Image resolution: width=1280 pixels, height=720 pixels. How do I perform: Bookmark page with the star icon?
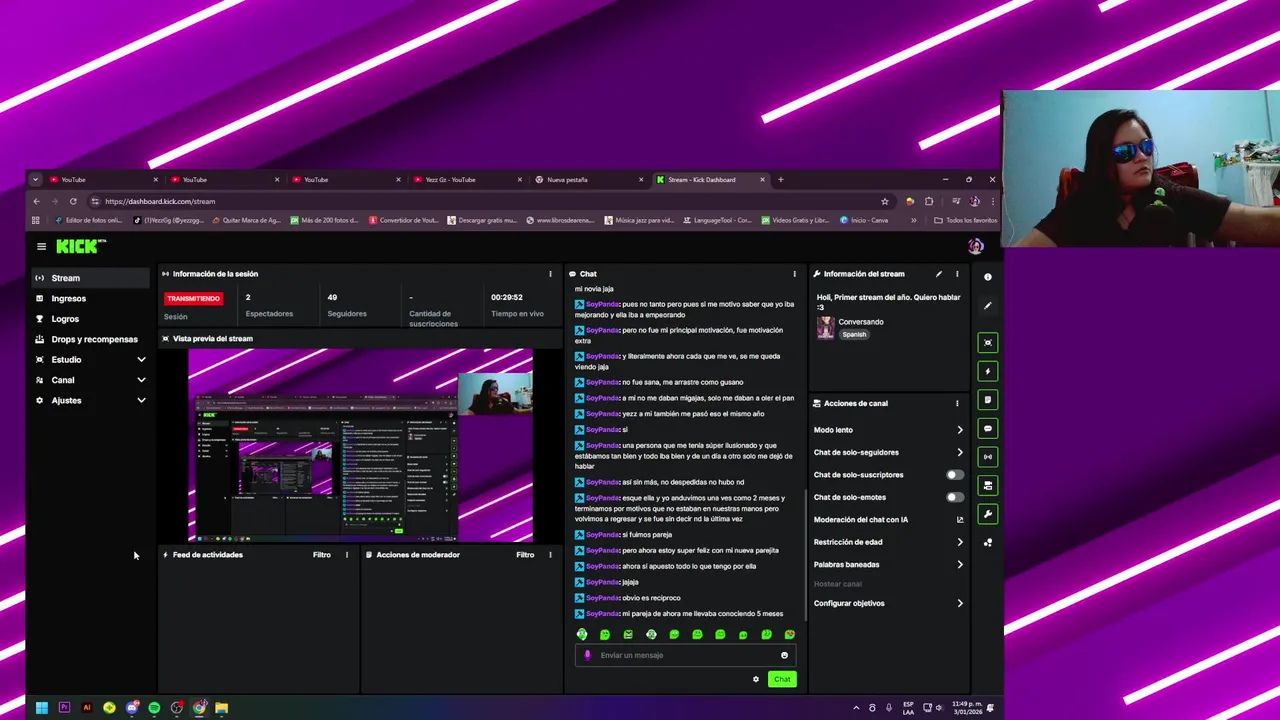click(885, 201)
